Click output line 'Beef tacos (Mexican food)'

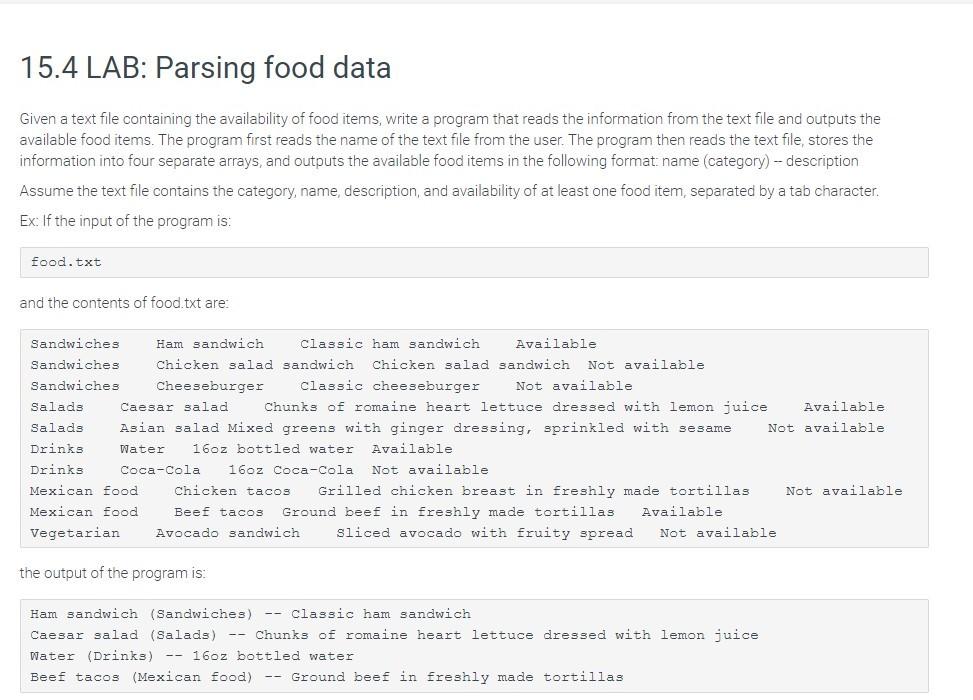click(x=326, y=678)
